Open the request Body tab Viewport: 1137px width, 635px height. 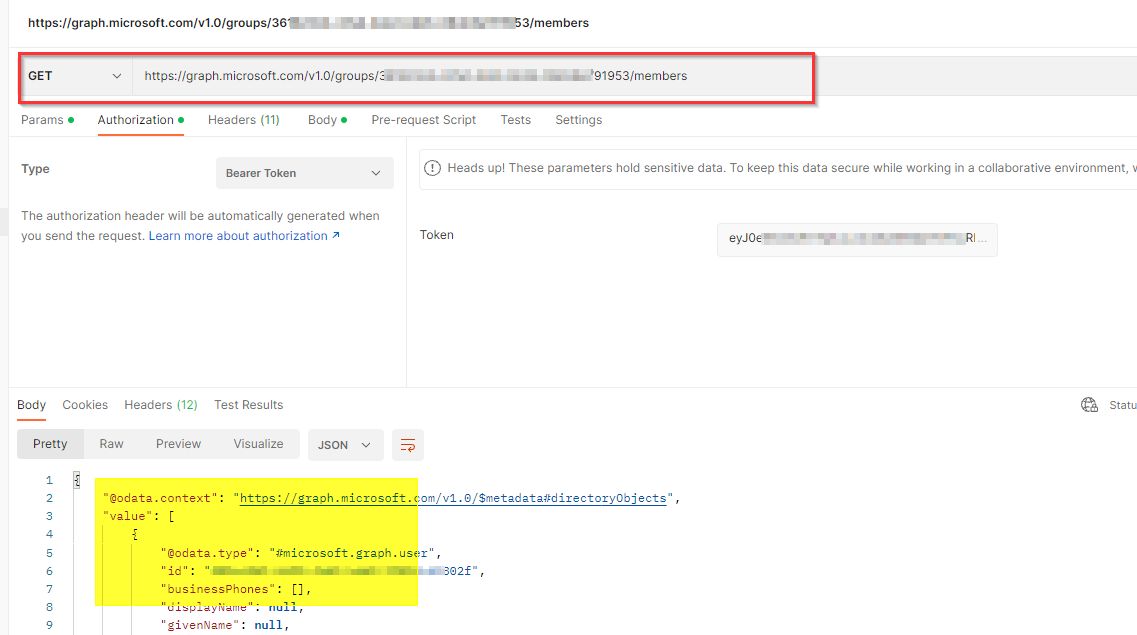[327, 120]
